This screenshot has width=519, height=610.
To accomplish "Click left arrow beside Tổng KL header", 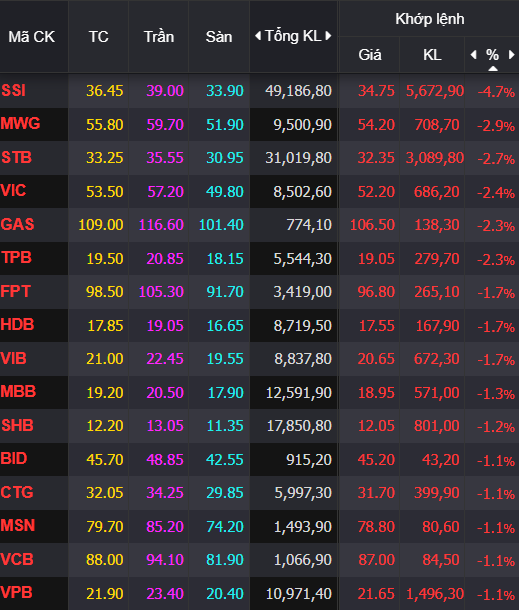I will (x=258, y=36).
